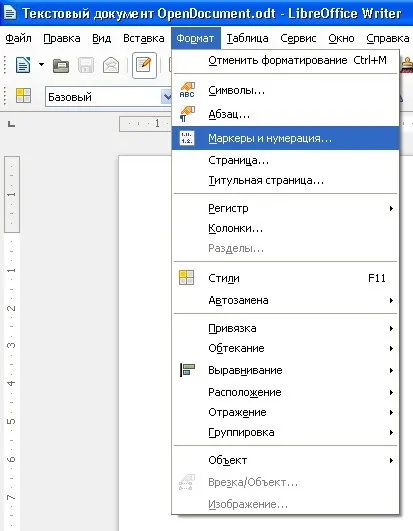The height and width of the screenshot is (531, 413).
Task: Open the Справка menu
Action: click(388, 38)
